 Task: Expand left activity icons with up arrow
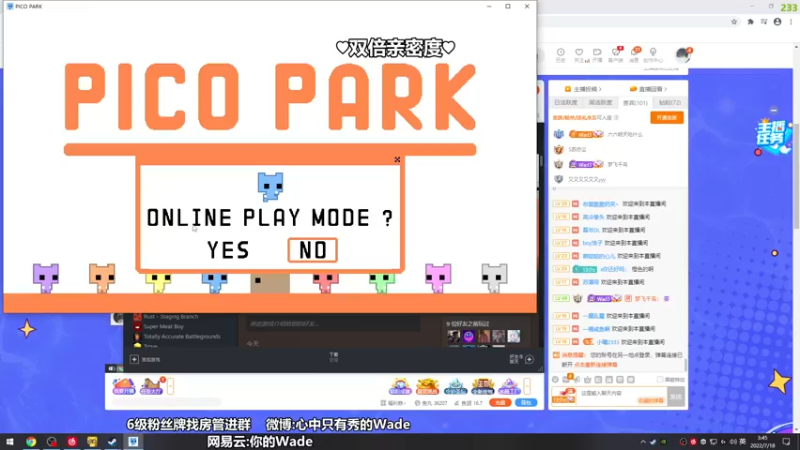tap(170, 386)
